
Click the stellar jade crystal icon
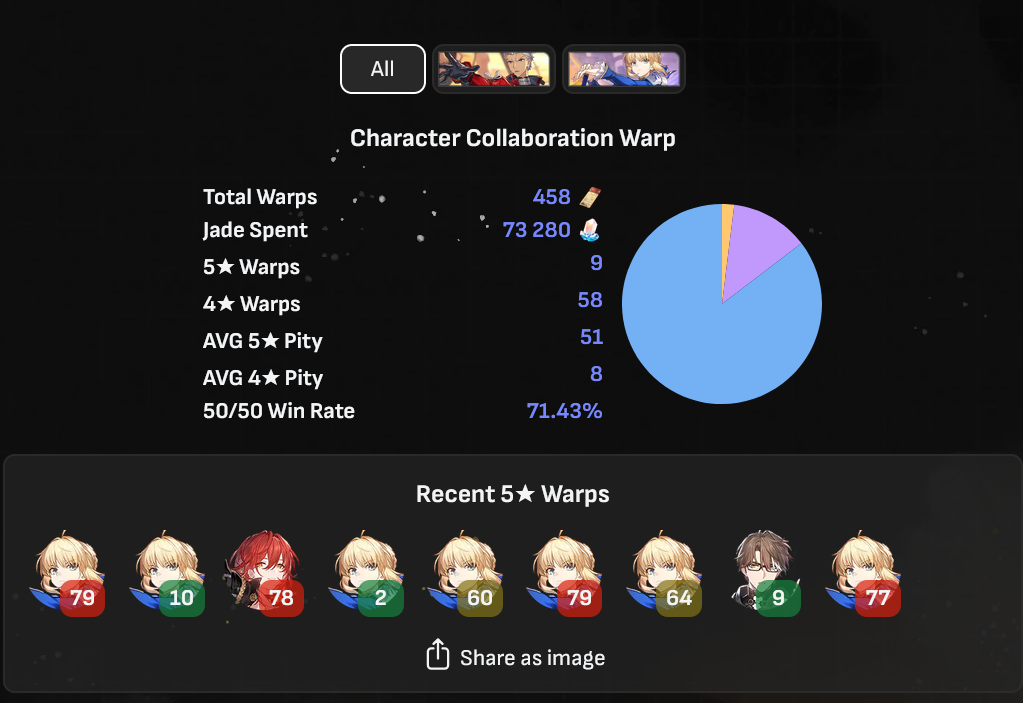point(589,230)
